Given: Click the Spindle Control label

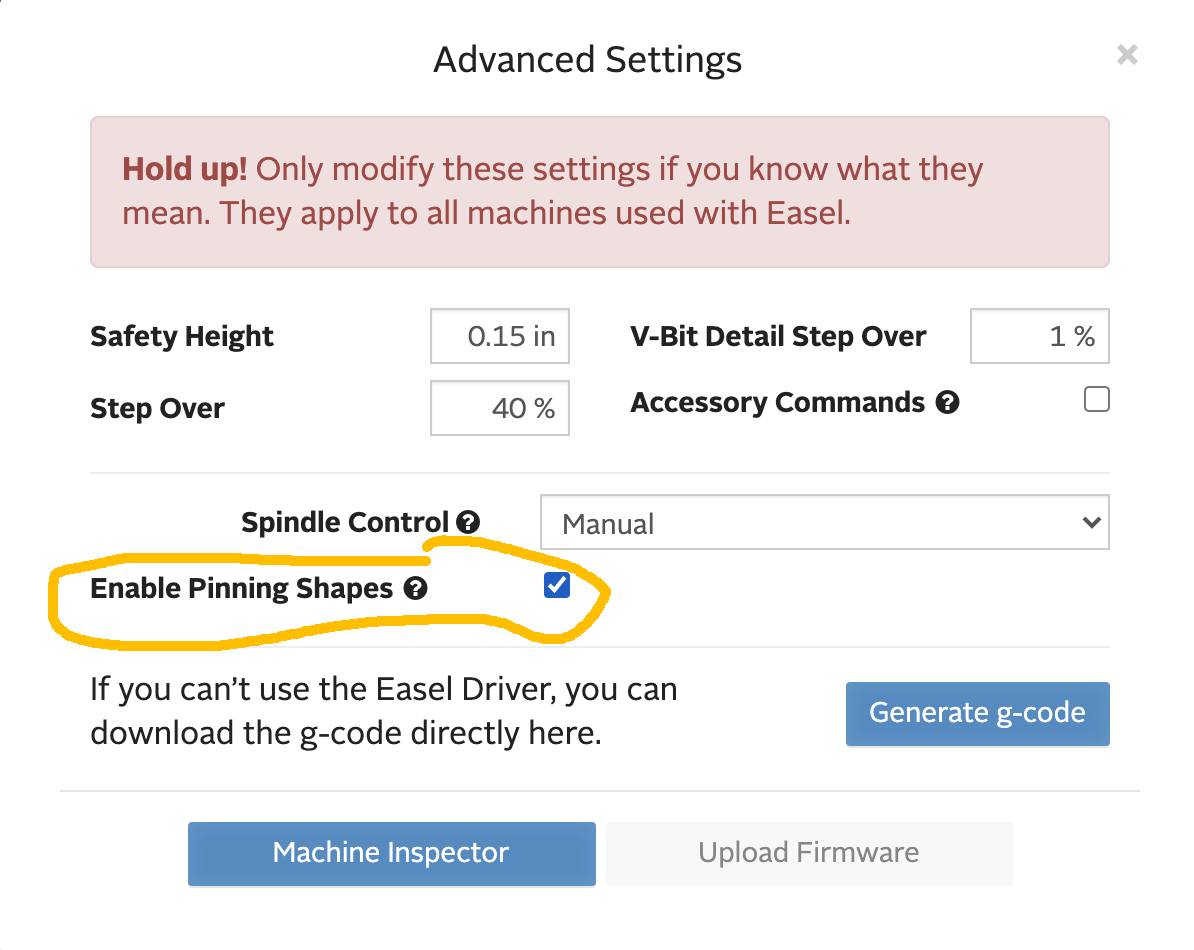Looking at the screenshot, I should click(345, 522).
